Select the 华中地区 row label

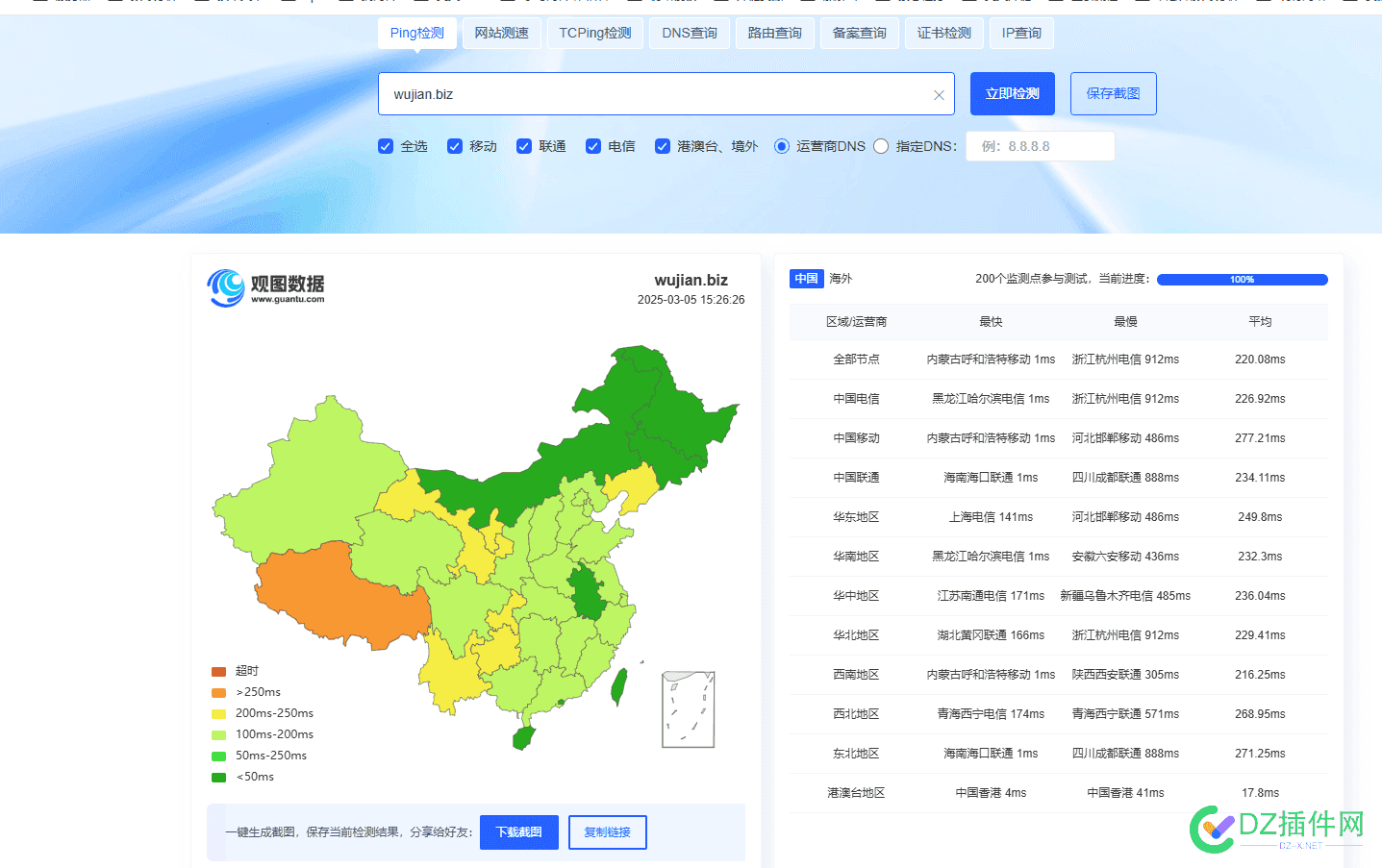pos(856,596)
